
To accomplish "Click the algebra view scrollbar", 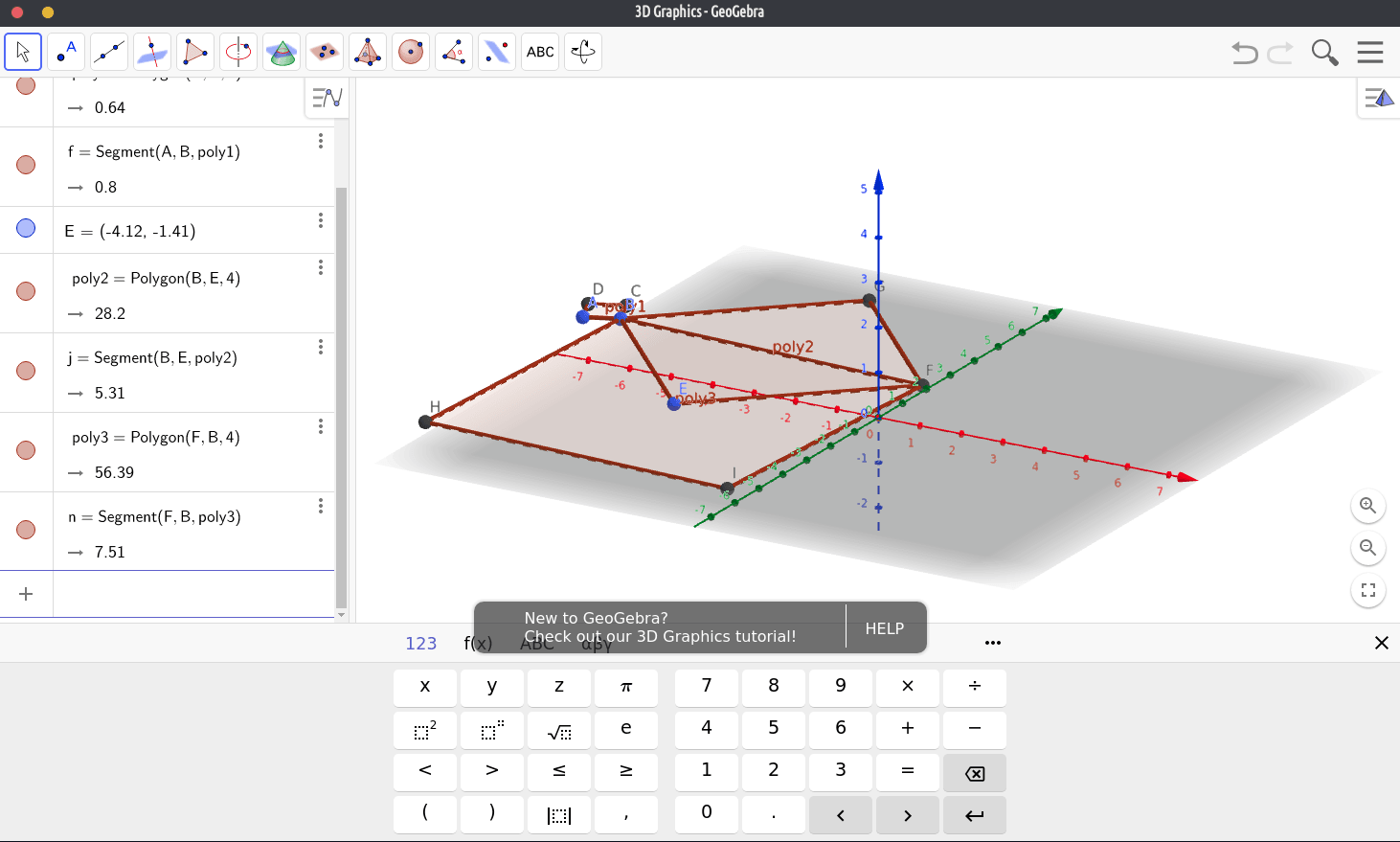I will point(342,397).
